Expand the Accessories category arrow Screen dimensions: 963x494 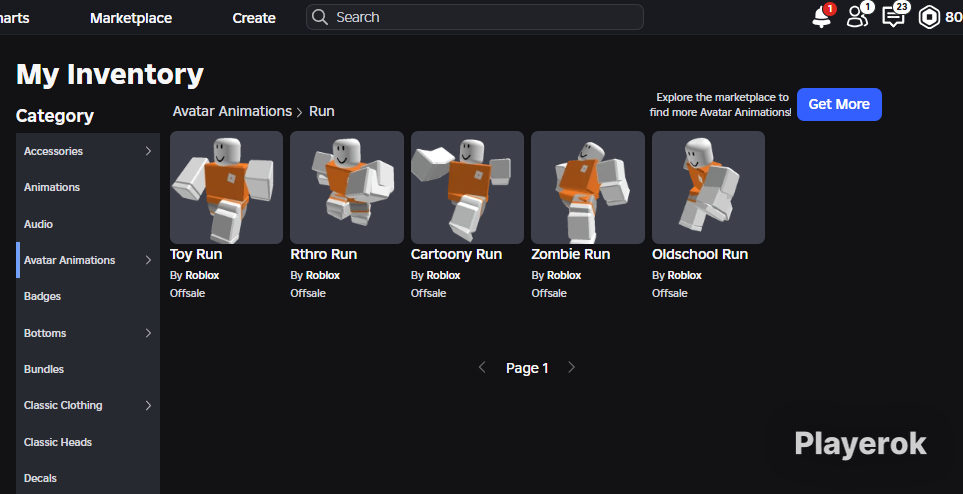148,151
